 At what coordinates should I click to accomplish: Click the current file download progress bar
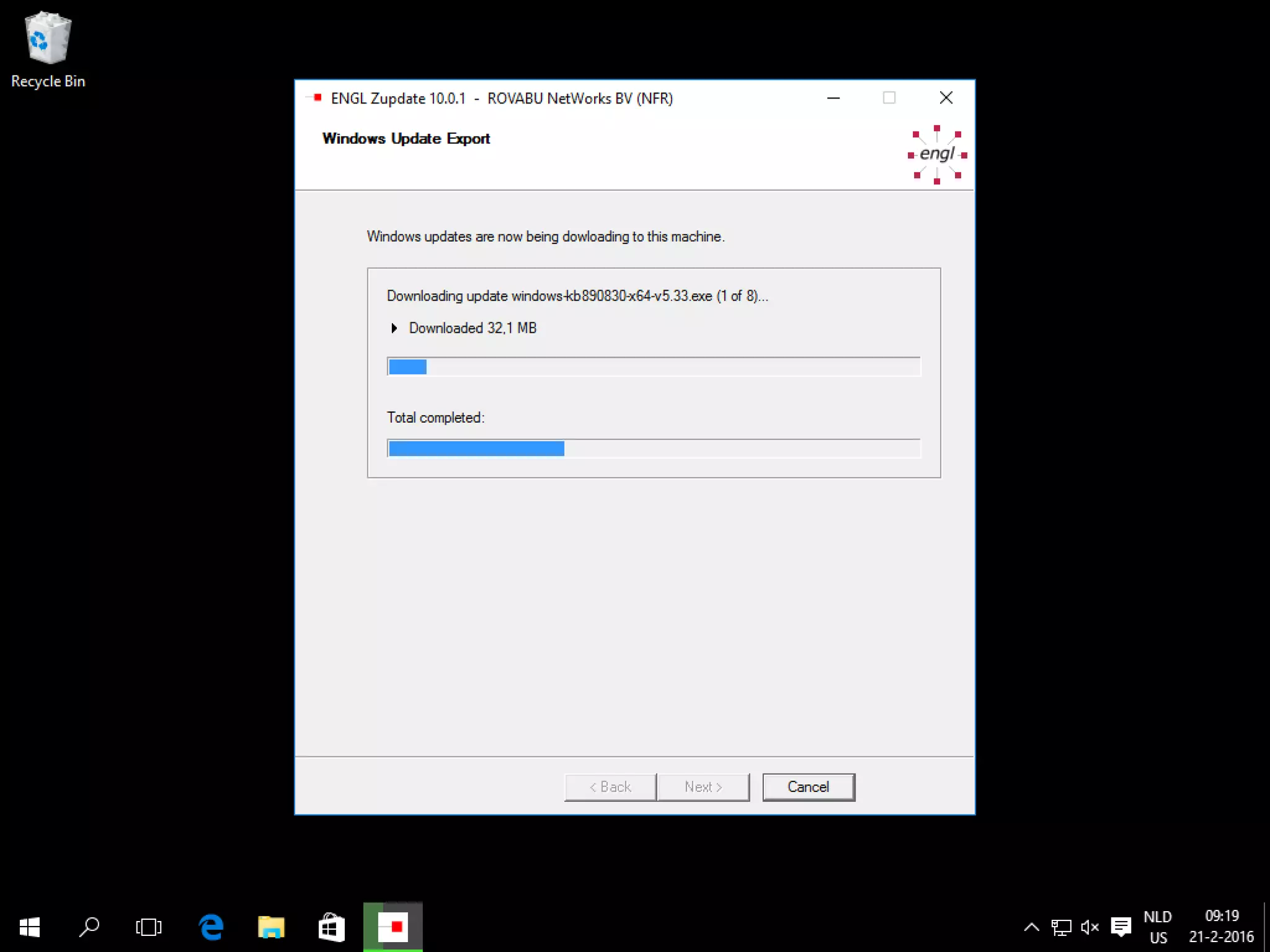pos(654,367)
